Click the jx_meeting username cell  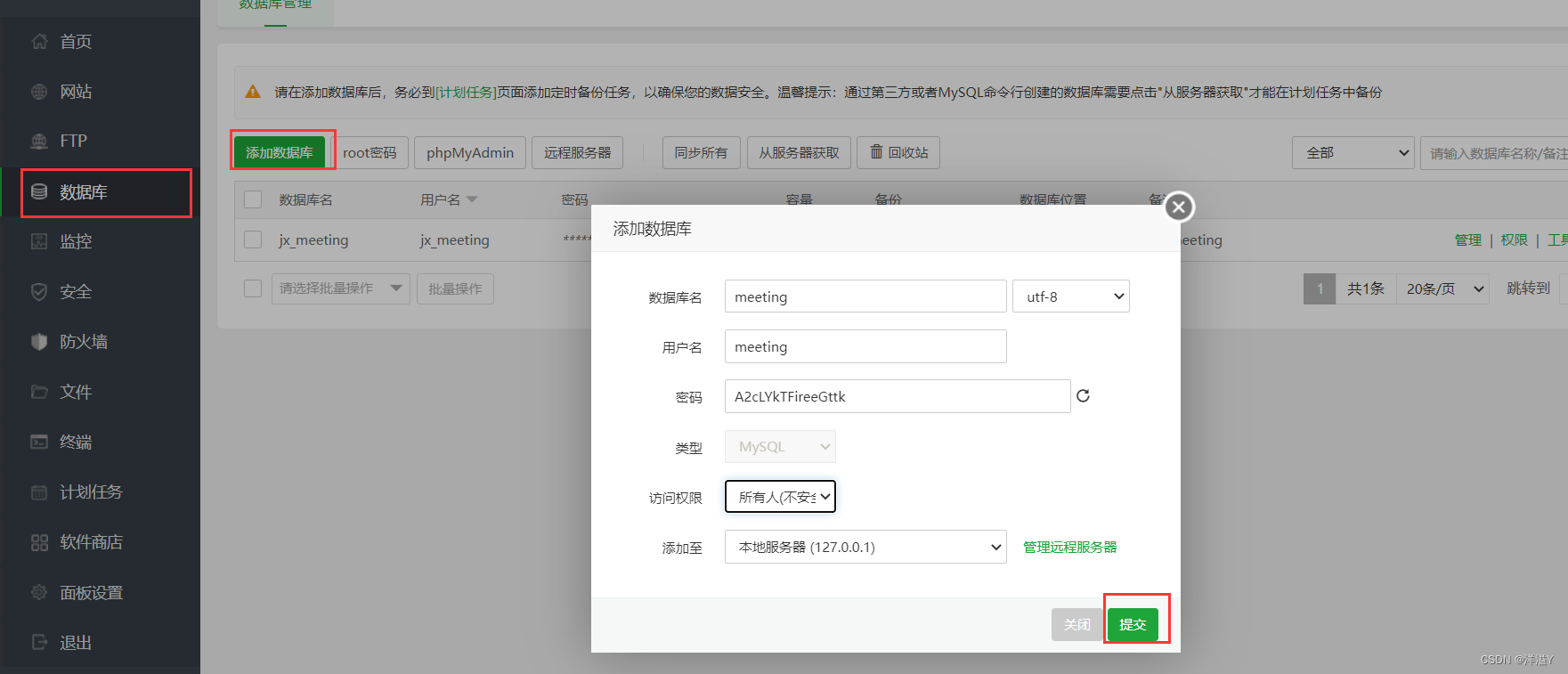(455, 240)
